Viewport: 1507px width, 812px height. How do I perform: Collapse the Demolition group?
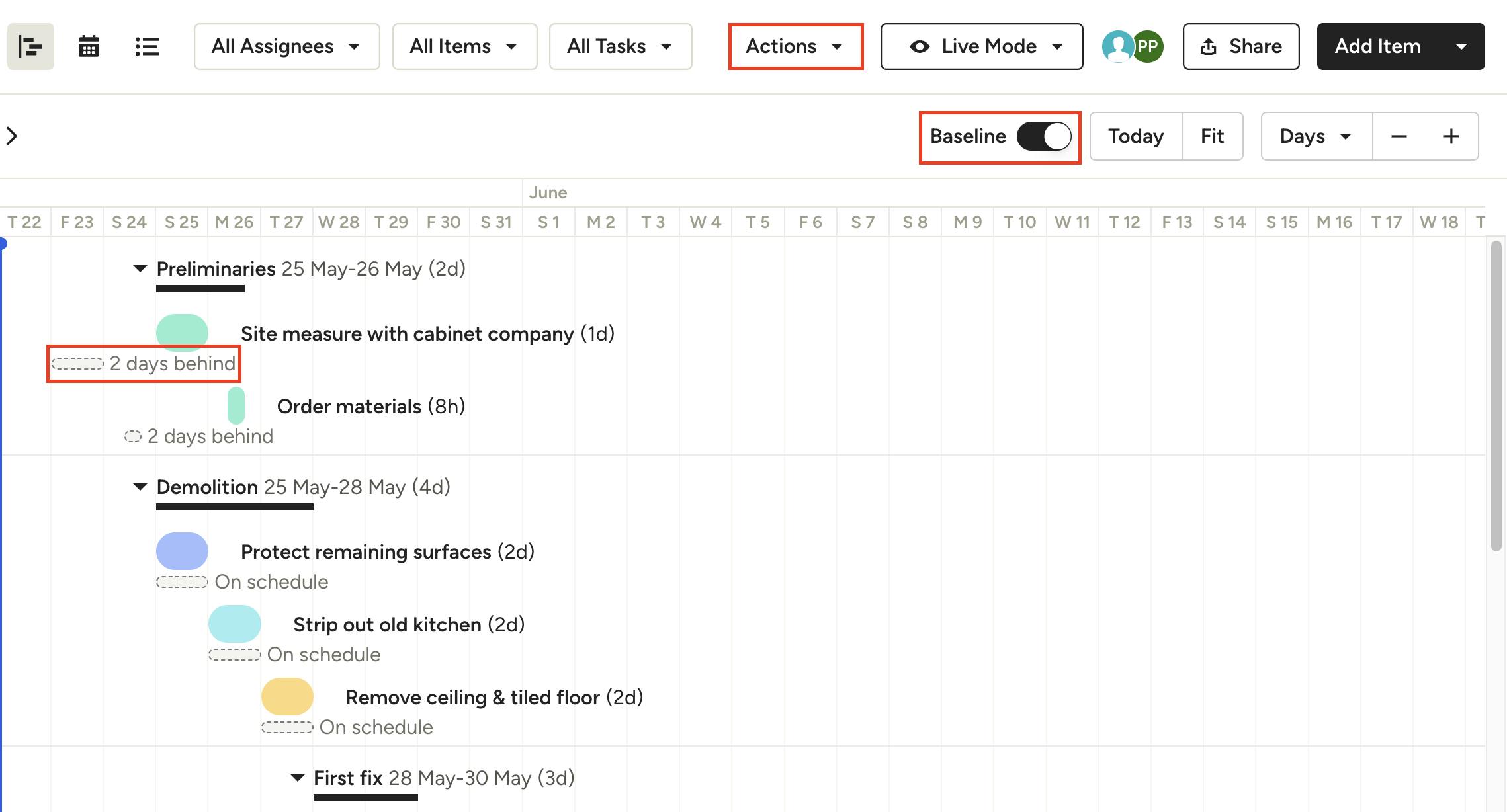point(140,487)
